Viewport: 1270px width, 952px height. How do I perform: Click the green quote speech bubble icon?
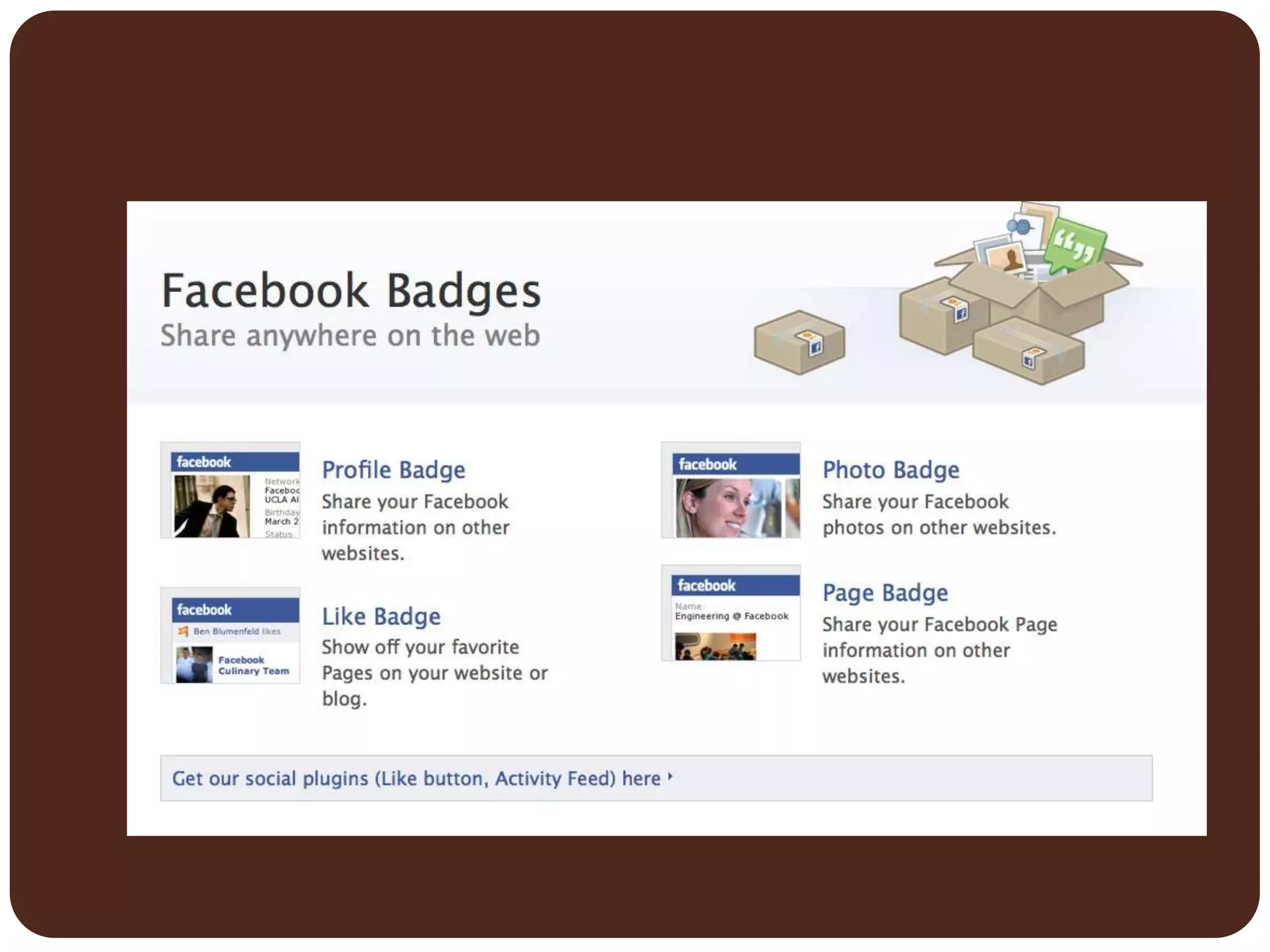[1075, 245]
